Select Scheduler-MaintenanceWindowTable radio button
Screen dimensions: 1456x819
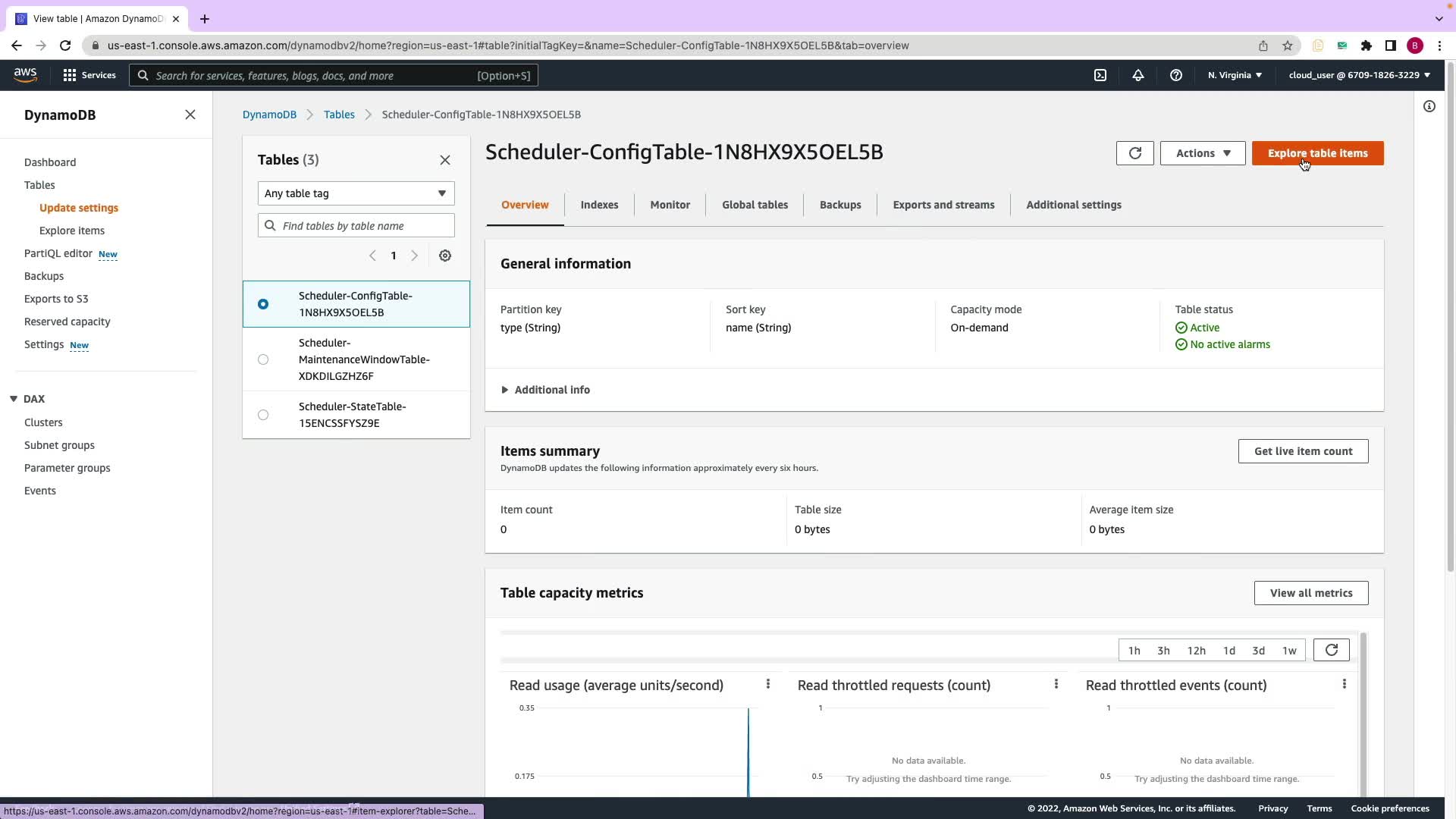tap(263, 359)
